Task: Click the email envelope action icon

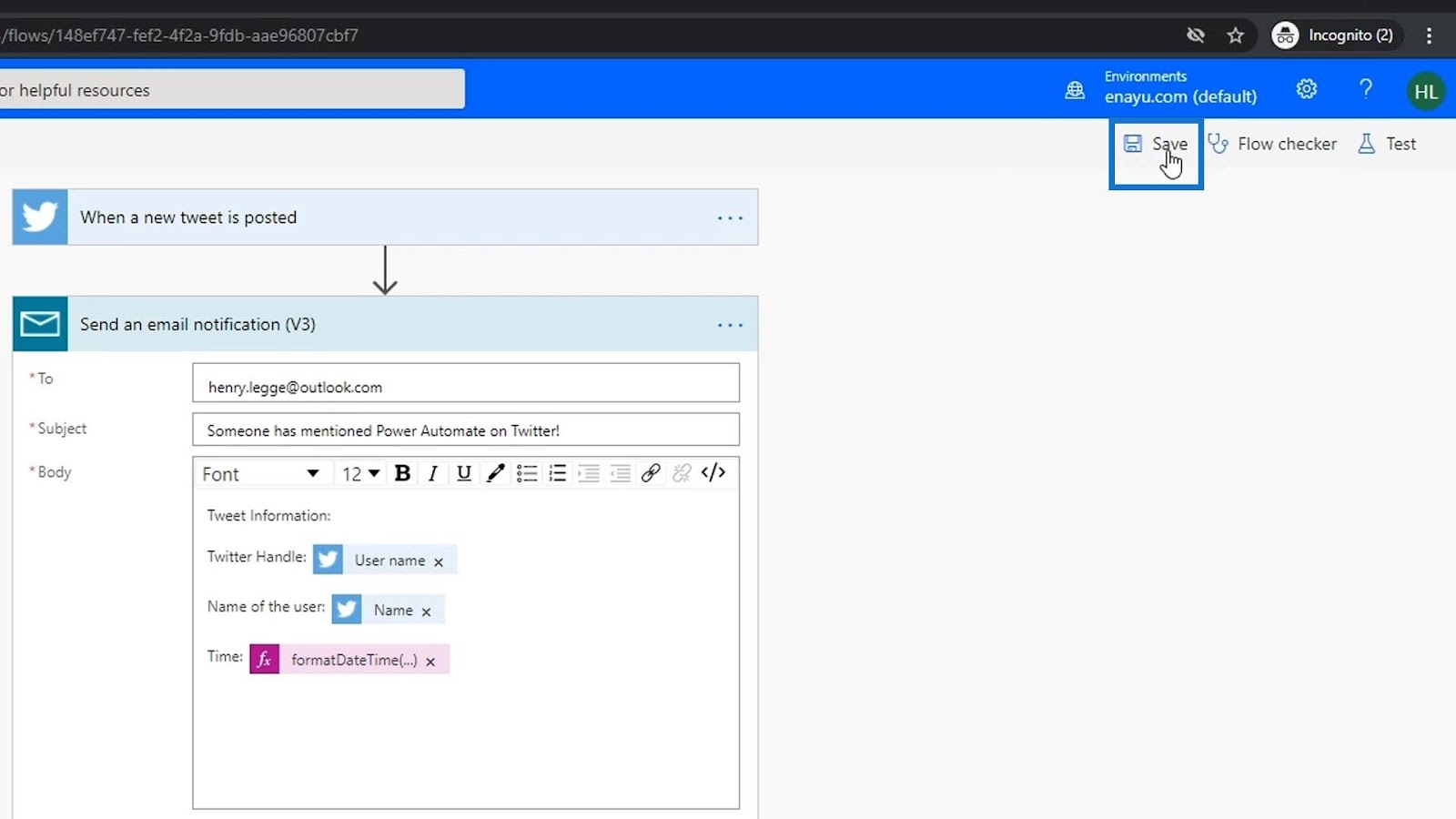Action: [40, 324]
